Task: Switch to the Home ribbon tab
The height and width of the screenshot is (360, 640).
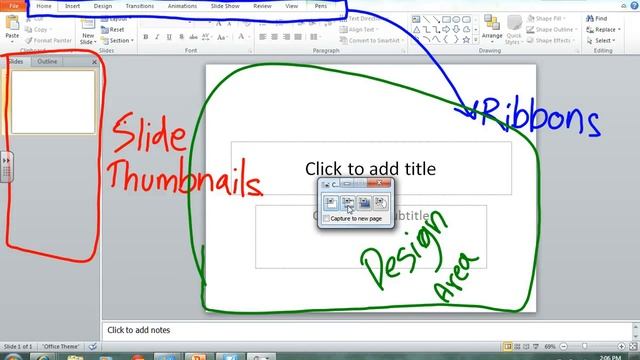Action: (x=44, y=6)
